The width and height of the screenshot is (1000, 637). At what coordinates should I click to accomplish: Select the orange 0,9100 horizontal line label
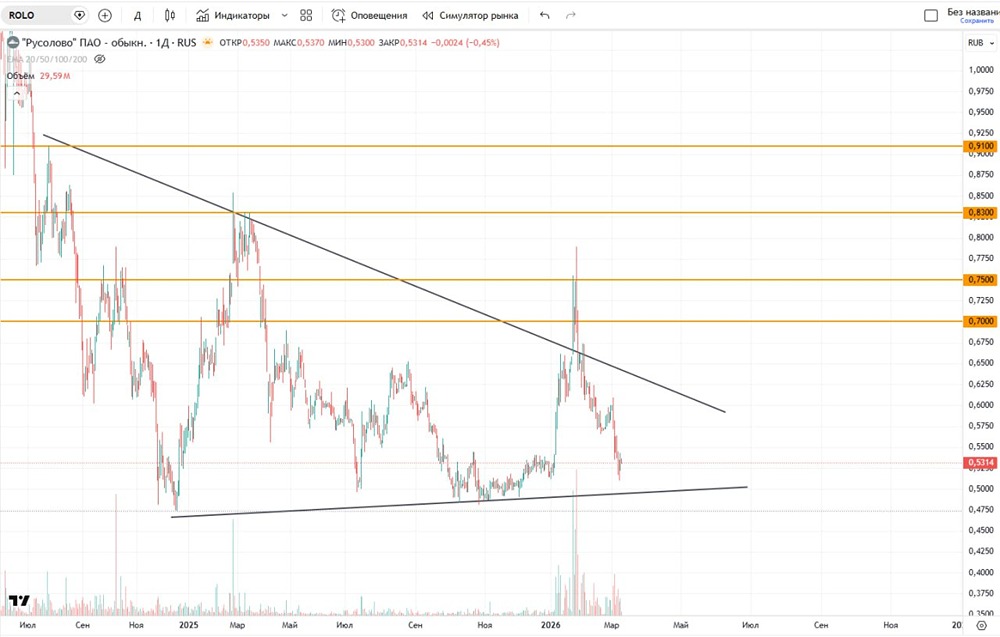(x=981, y=146)
